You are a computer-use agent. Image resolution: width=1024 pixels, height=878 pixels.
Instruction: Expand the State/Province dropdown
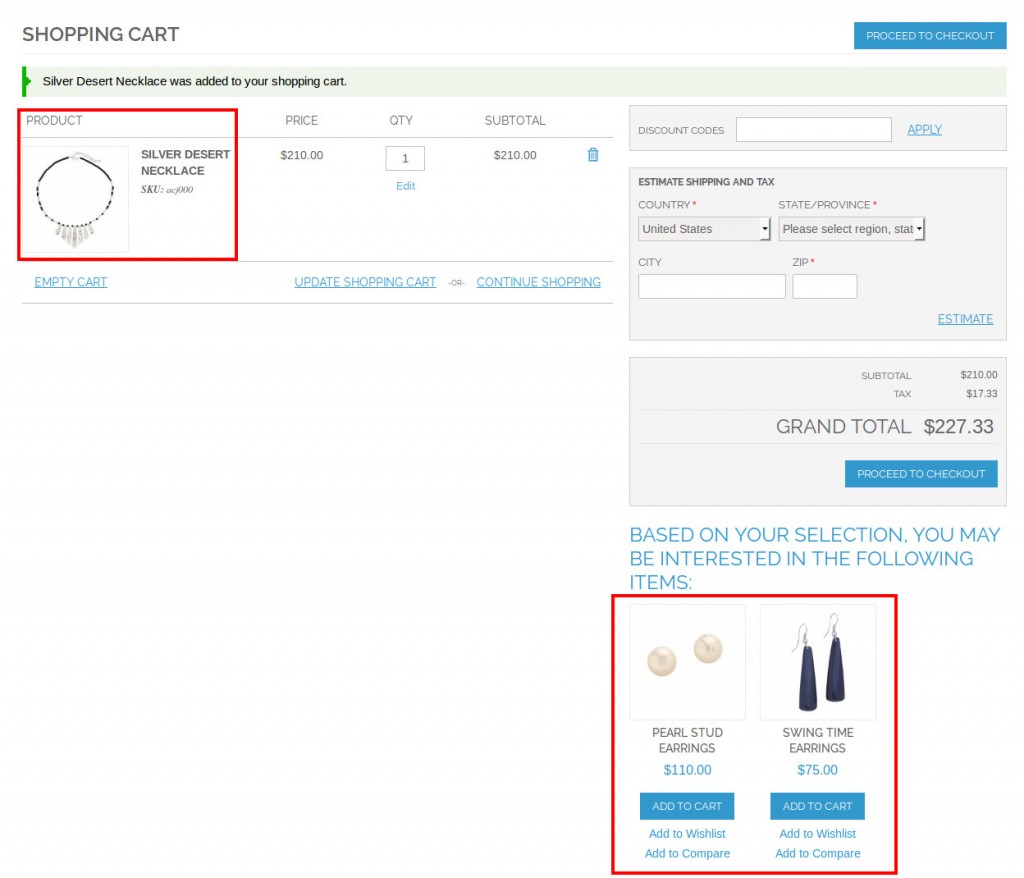pyautogui.click(x=851, y=229)
